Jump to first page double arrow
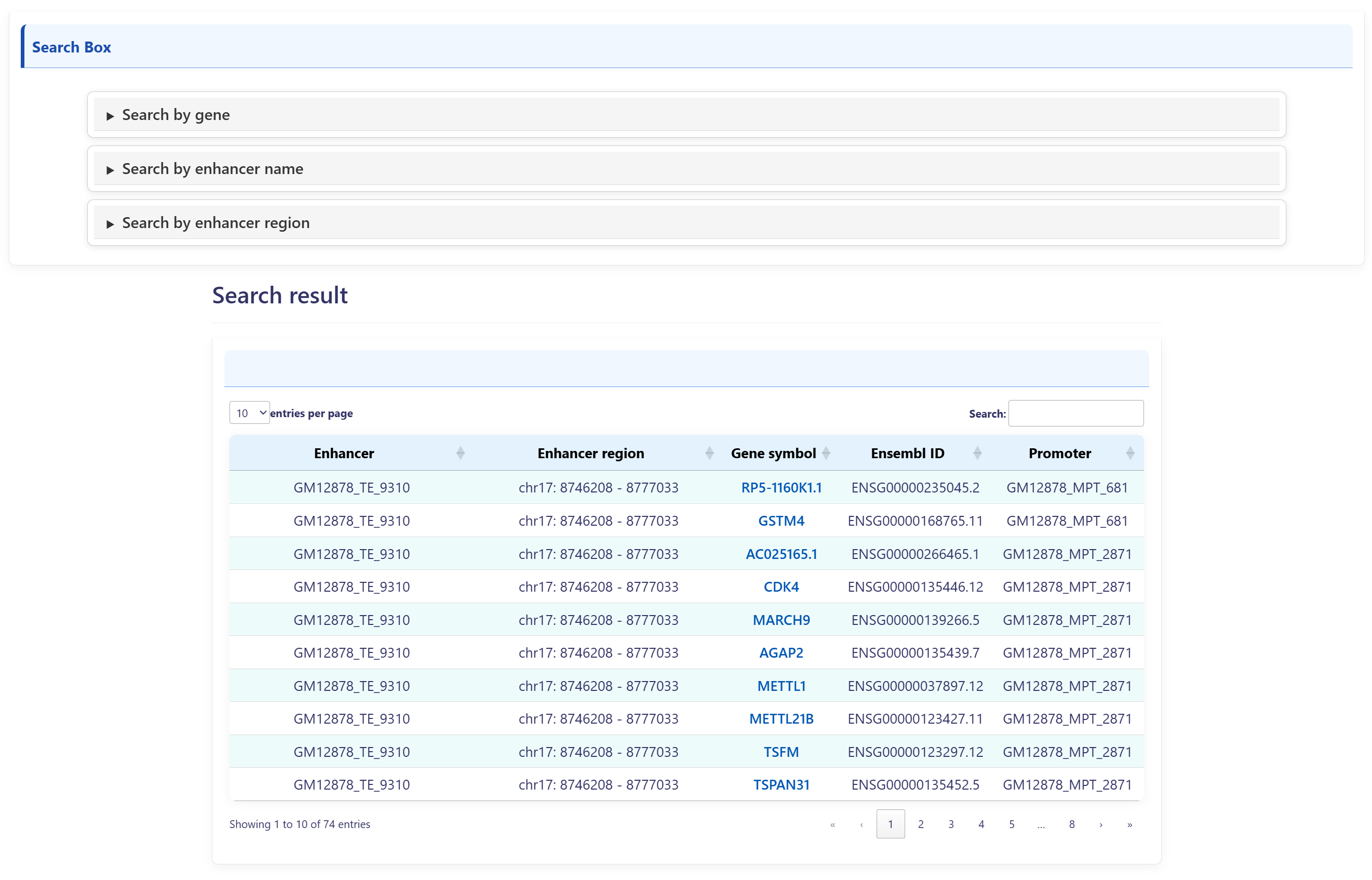Viewport: 1372px width, 880px height. tap(832, 824)
